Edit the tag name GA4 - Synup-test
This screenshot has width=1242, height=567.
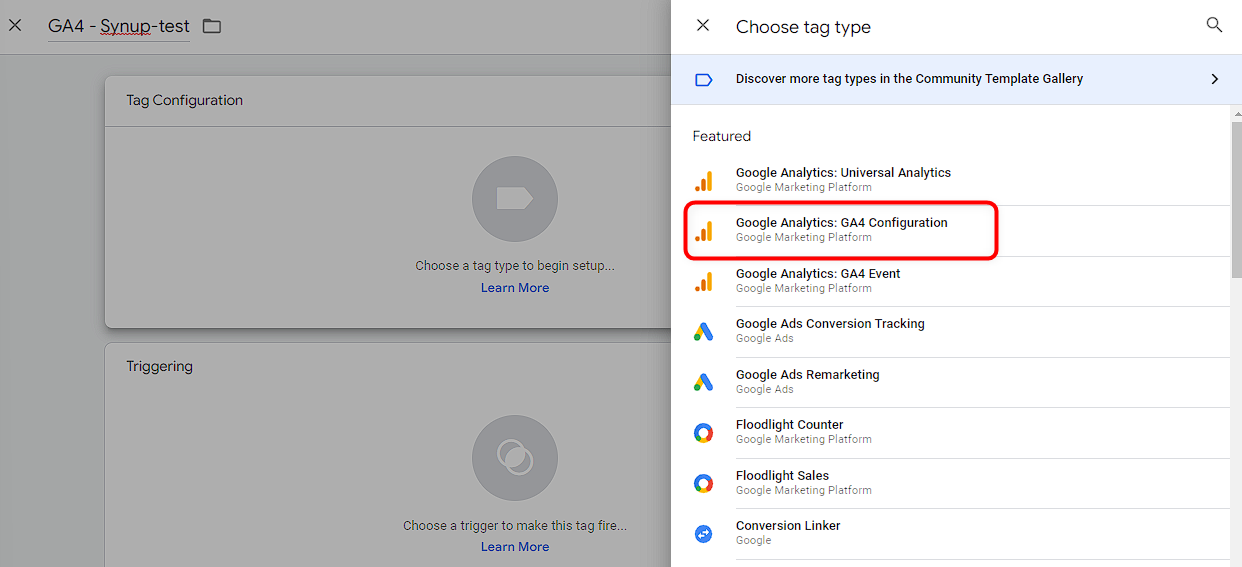pyautogui.click(x=119, y=26)
